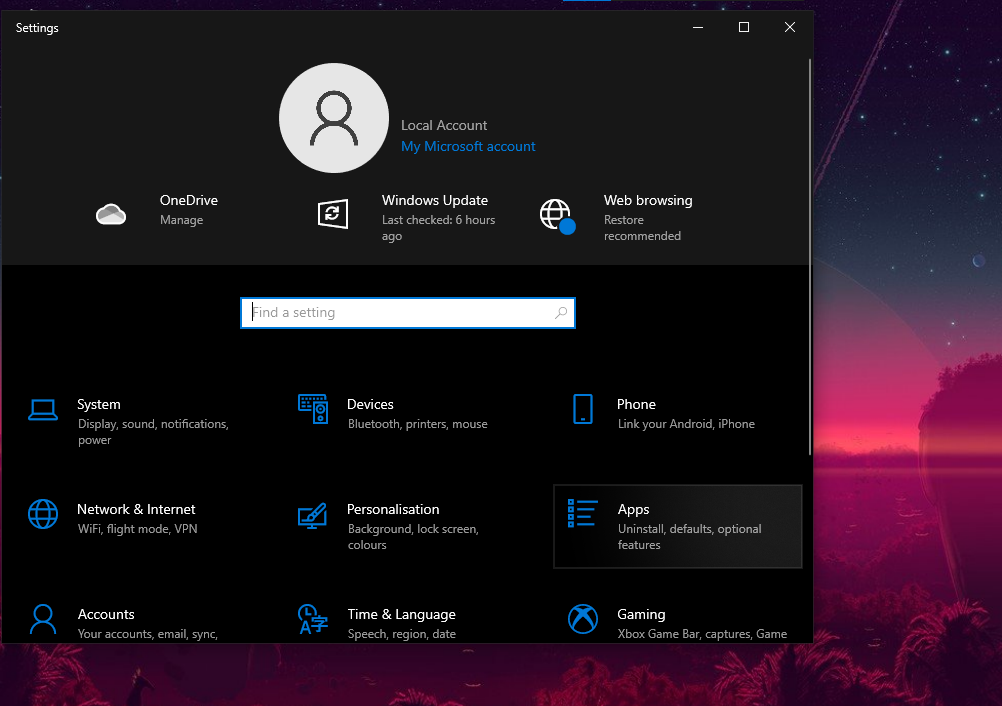Click 'WiFi, flight mode, VPN' description
Viewport: 1002px width, 706px height.
click(137, 529)
